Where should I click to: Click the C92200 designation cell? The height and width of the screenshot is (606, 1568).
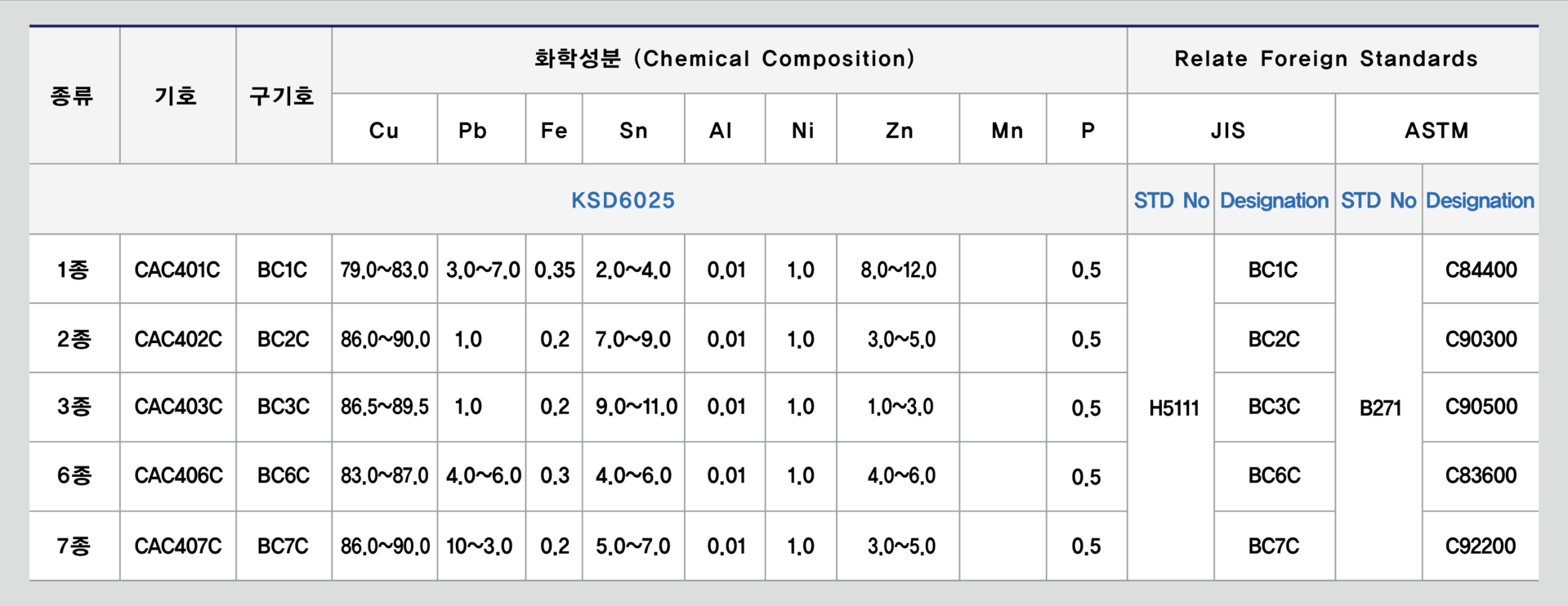pos(1481,546)
